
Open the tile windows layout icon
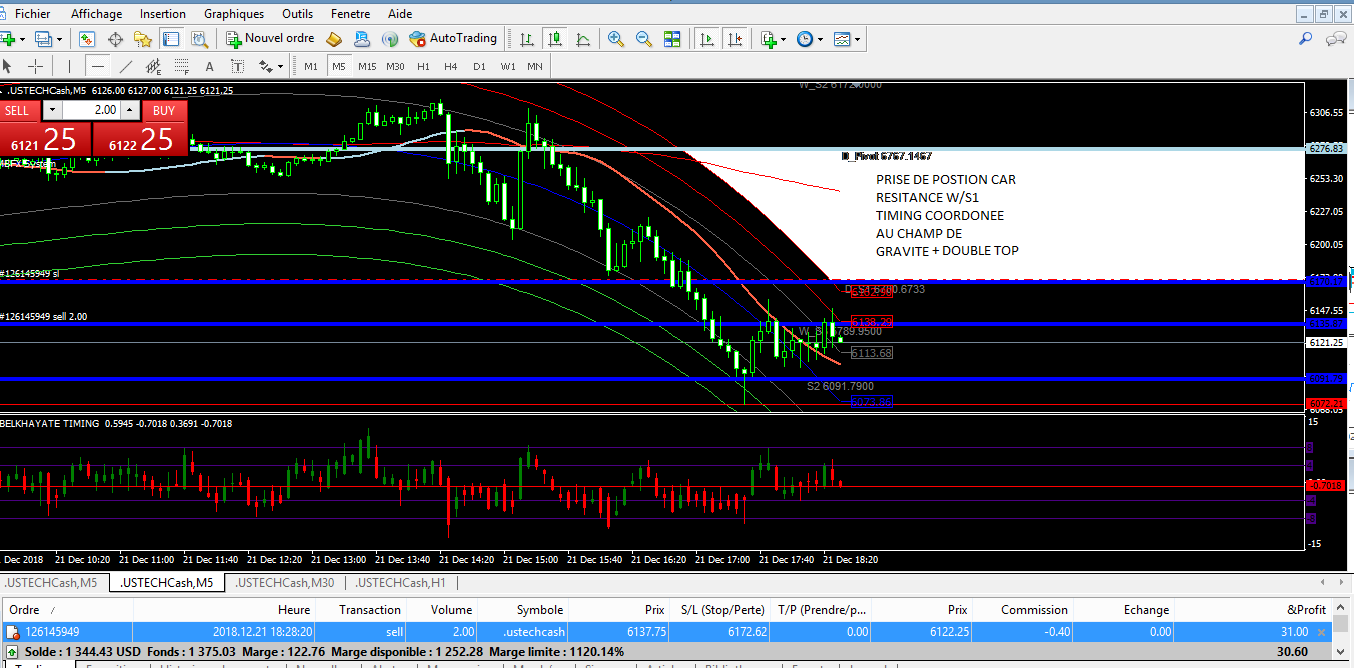pyautogui.click(x=672, y=39)
